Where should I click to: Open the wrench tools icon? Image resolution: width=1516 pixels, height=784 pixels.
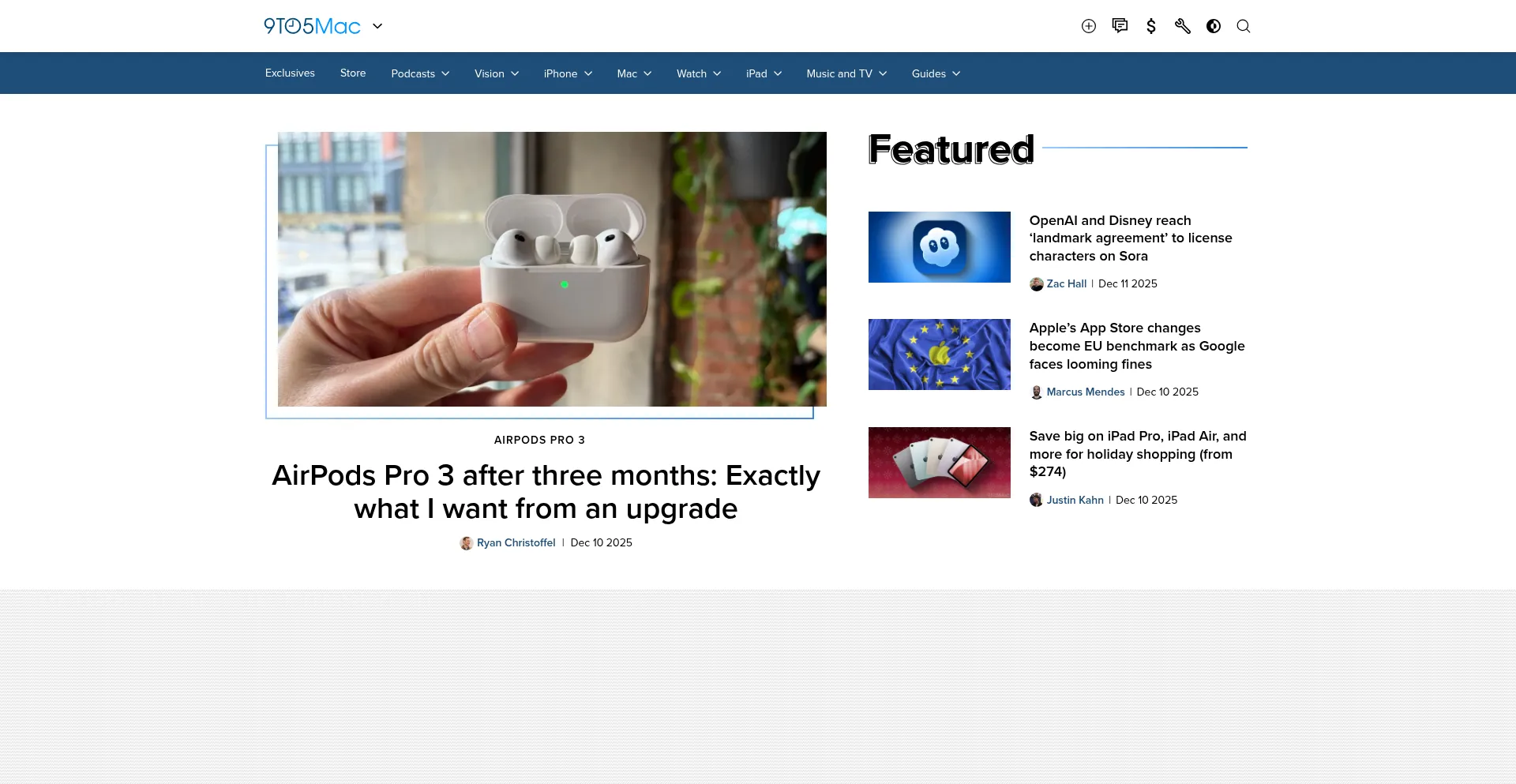(x=1182, y=26)
